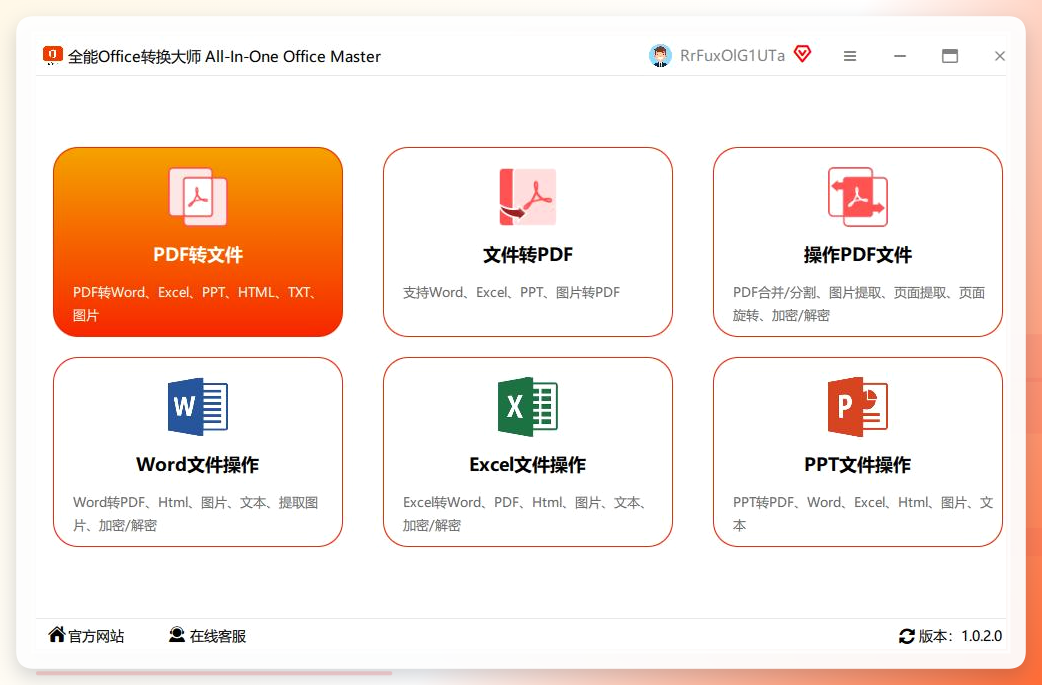The height and width of the screenshot is (685, 1042).
Task: Click the PDF转文件 title text
Action: (x=198, y=254)
